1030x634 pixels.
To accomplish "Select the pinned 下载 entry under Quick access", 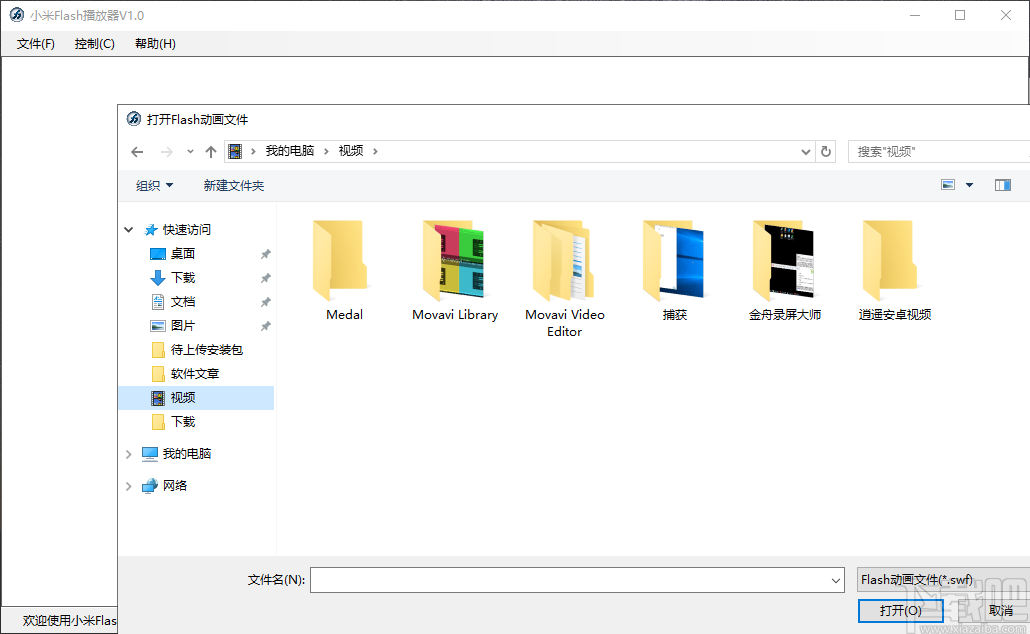I will click(x=184, y=277).
